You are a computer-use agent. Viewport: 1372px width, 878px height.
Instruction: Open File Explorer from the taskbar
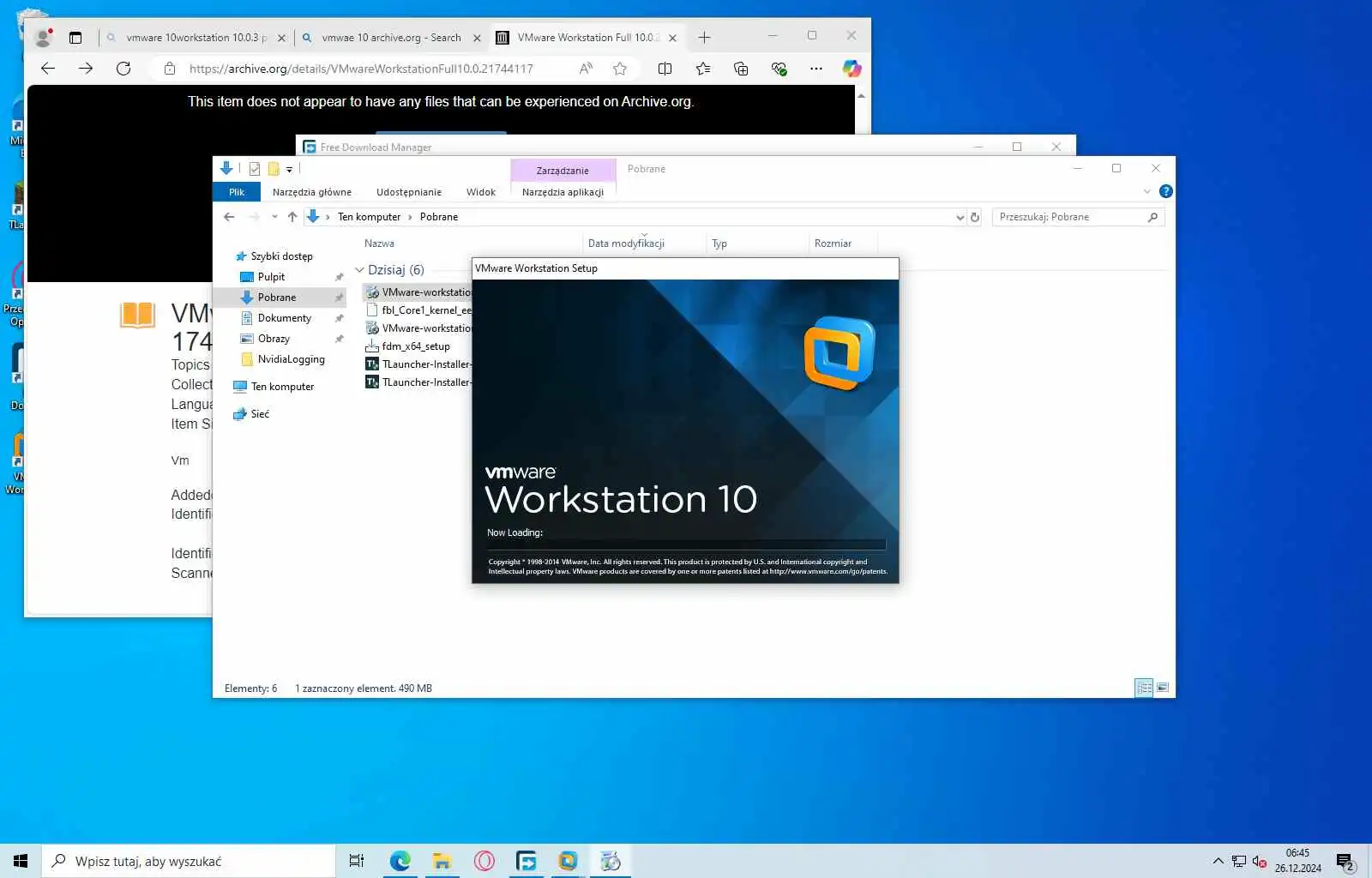click(x=442, y=861)
